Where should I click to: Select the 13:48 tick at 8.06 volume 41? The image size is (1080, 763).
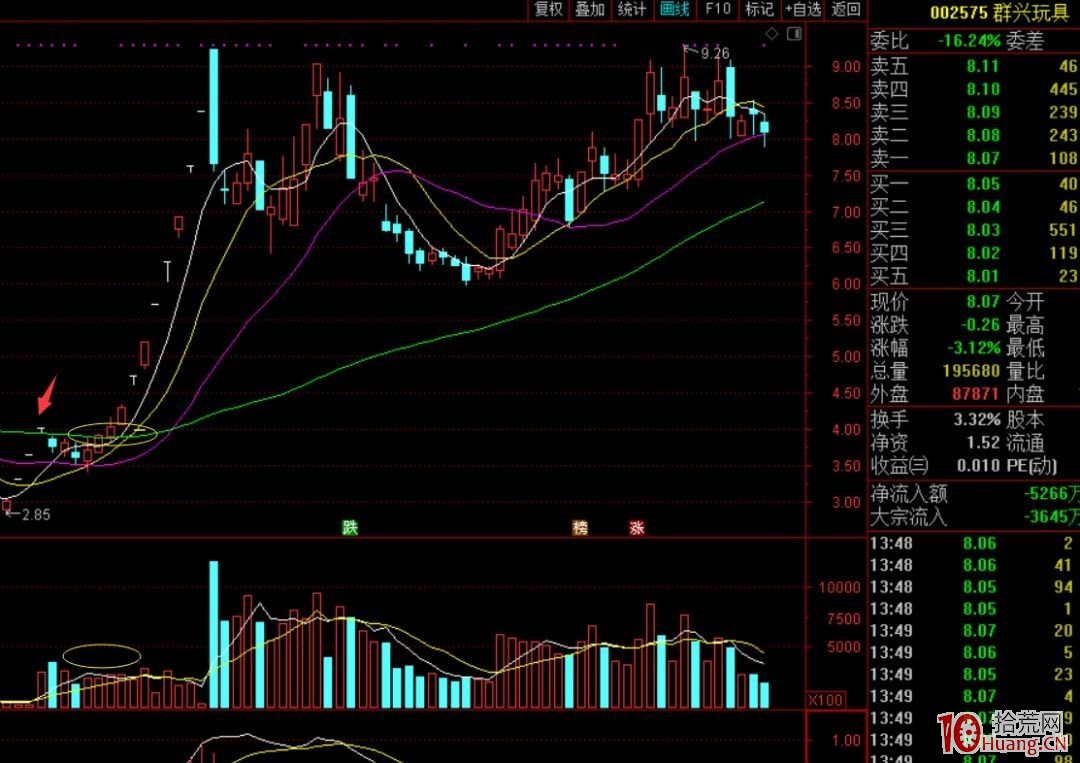[973, 565]
